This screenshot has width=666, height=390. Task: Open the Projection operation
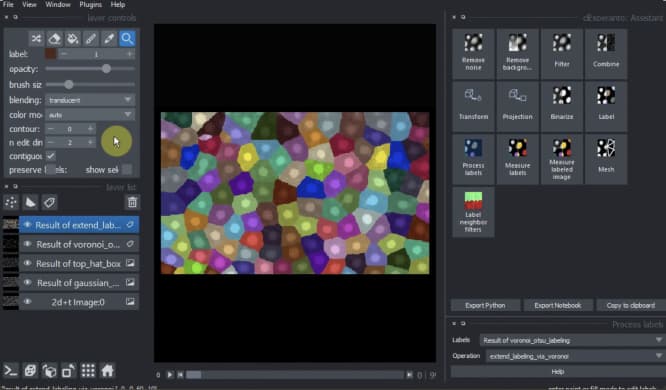[517, 106]
